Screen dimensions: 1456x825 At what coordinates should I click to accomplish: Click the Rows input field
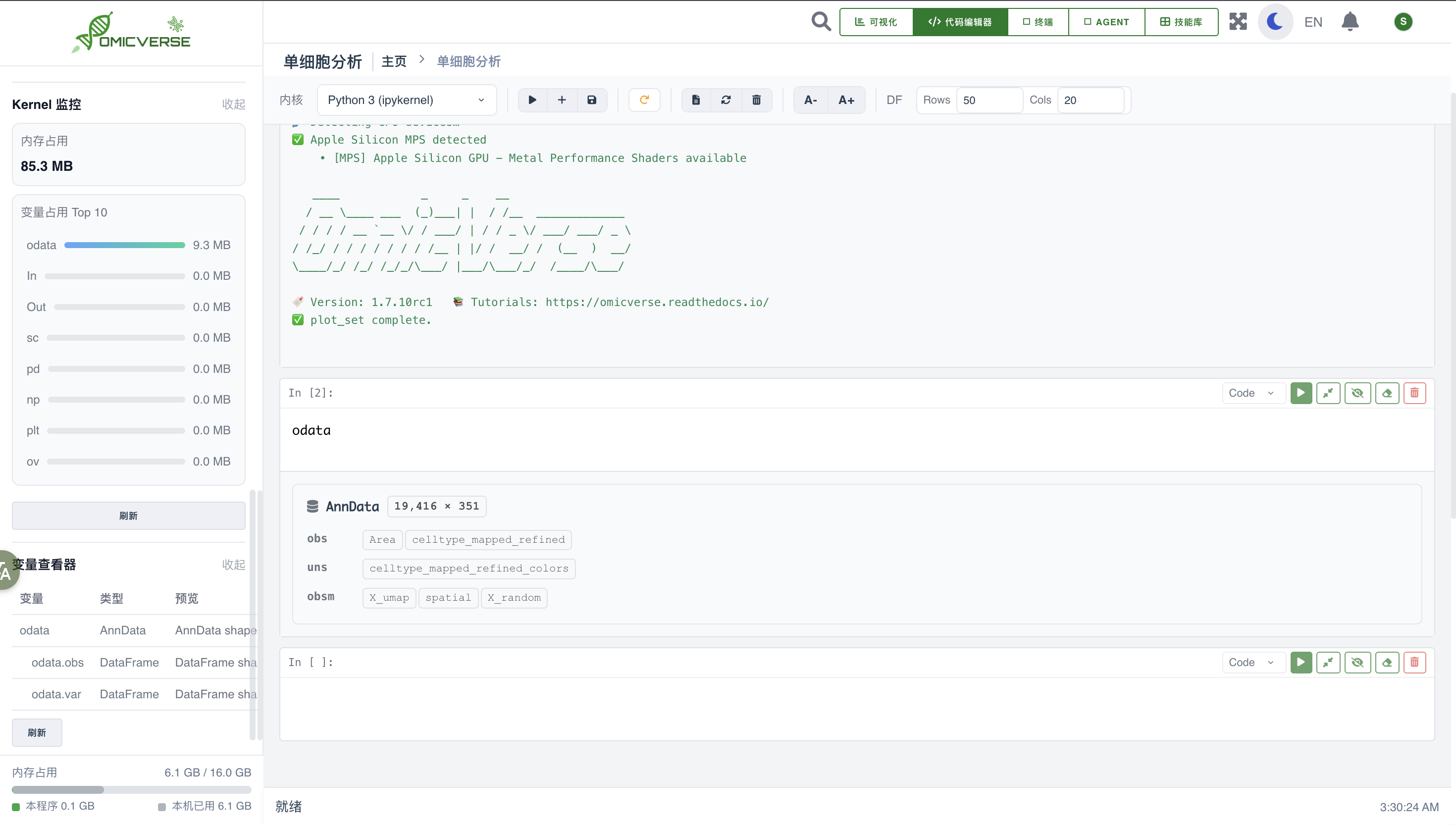(x=988, y=100)
